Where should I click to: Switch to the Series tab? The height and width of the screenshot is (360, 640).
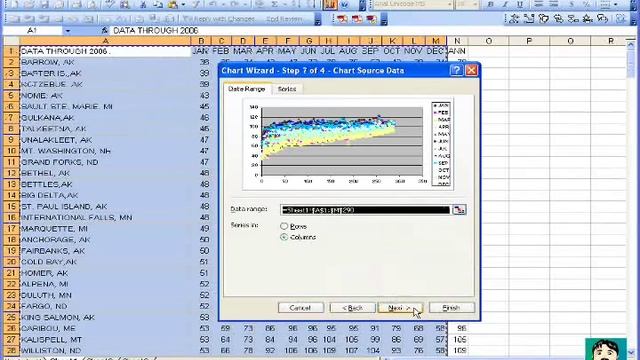287,89
